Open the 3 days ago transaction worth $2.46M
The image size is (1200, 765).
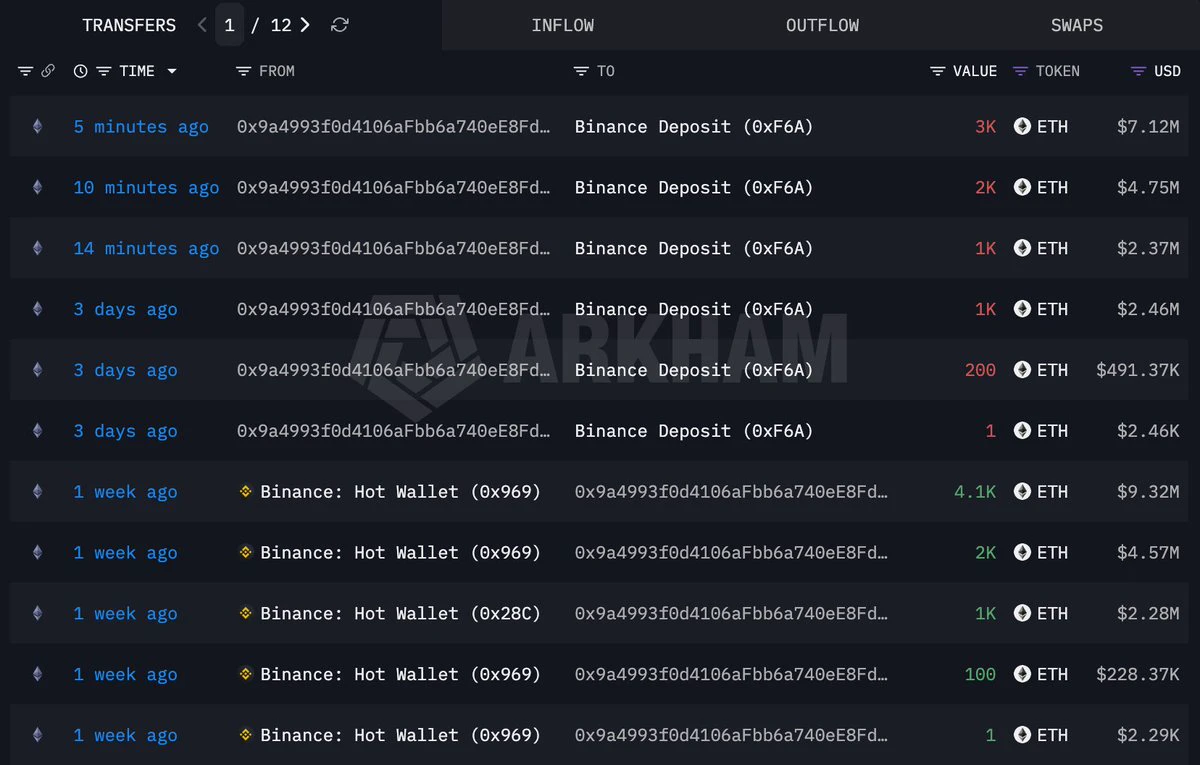(125, 309)
